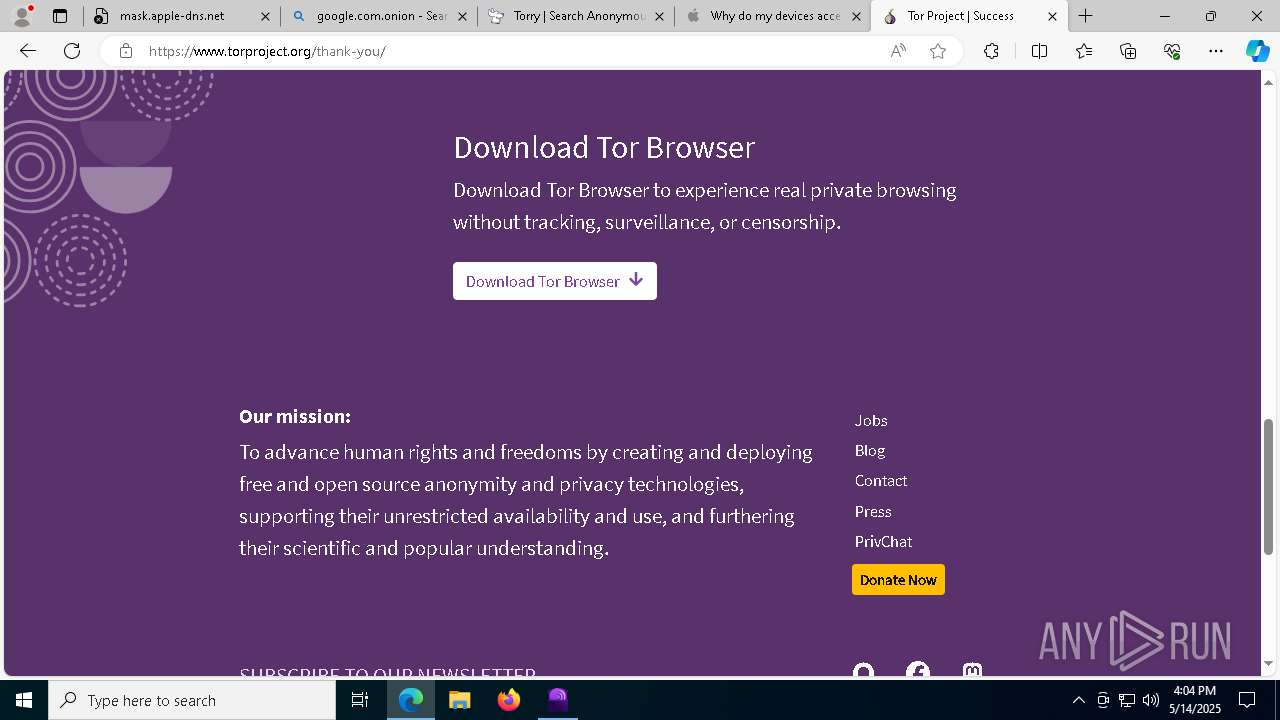Go back to the previous page
The height and width of the screenshot is (720, 1280).
pyautogui.click(x=28, y=51)
